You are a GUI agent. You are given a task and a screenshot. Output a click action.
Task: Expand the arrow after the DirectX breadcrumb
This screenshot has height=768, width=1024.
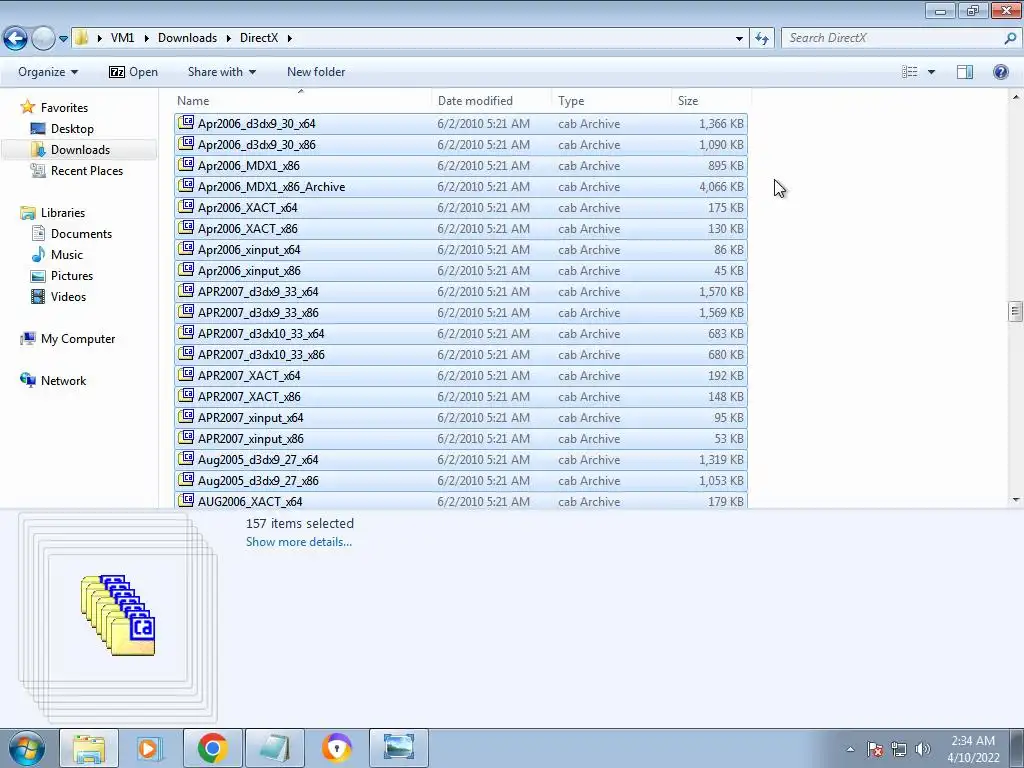coord(289,39)
